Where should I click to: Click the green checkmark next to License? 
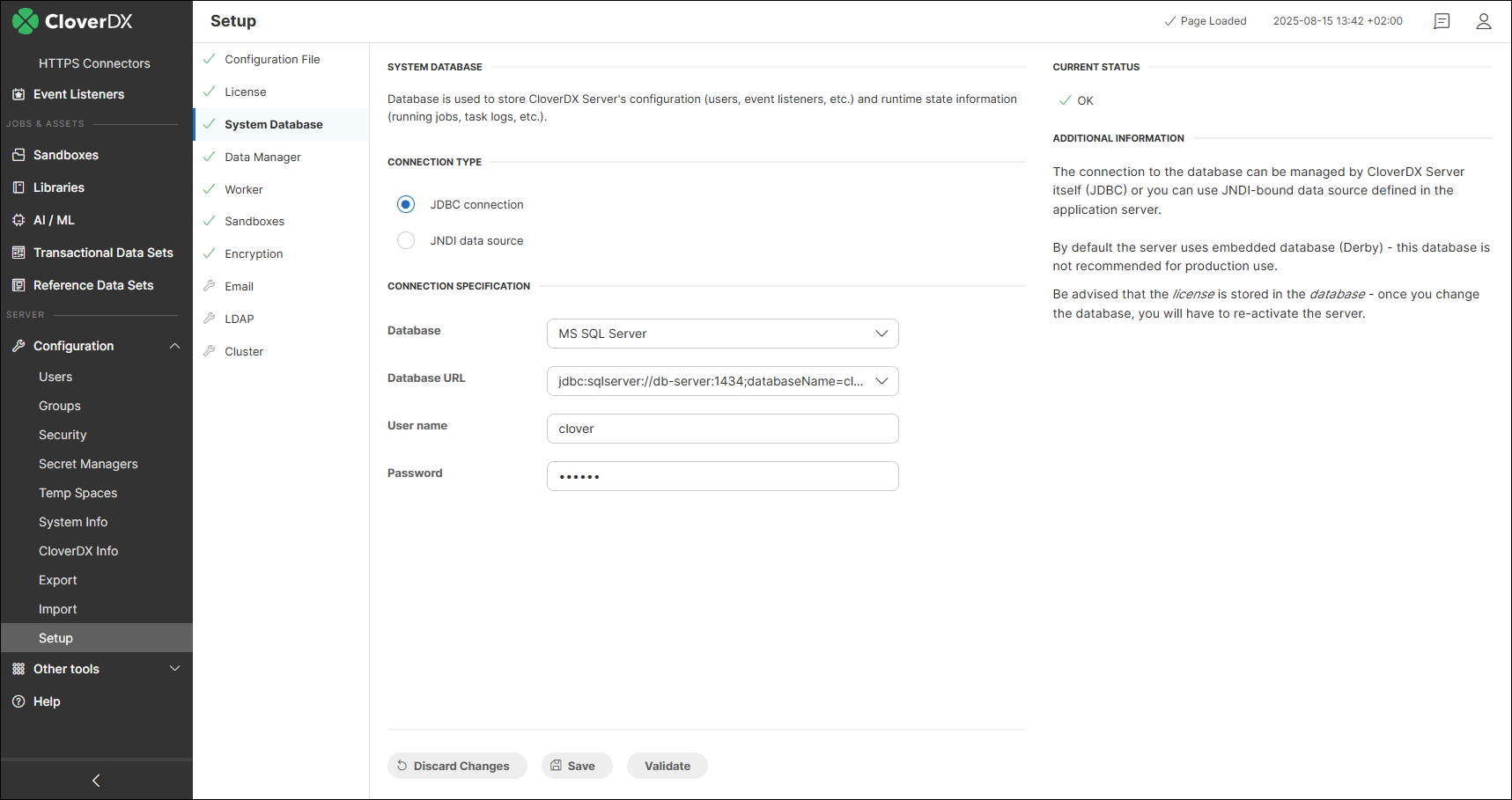(x=208, y=92)
